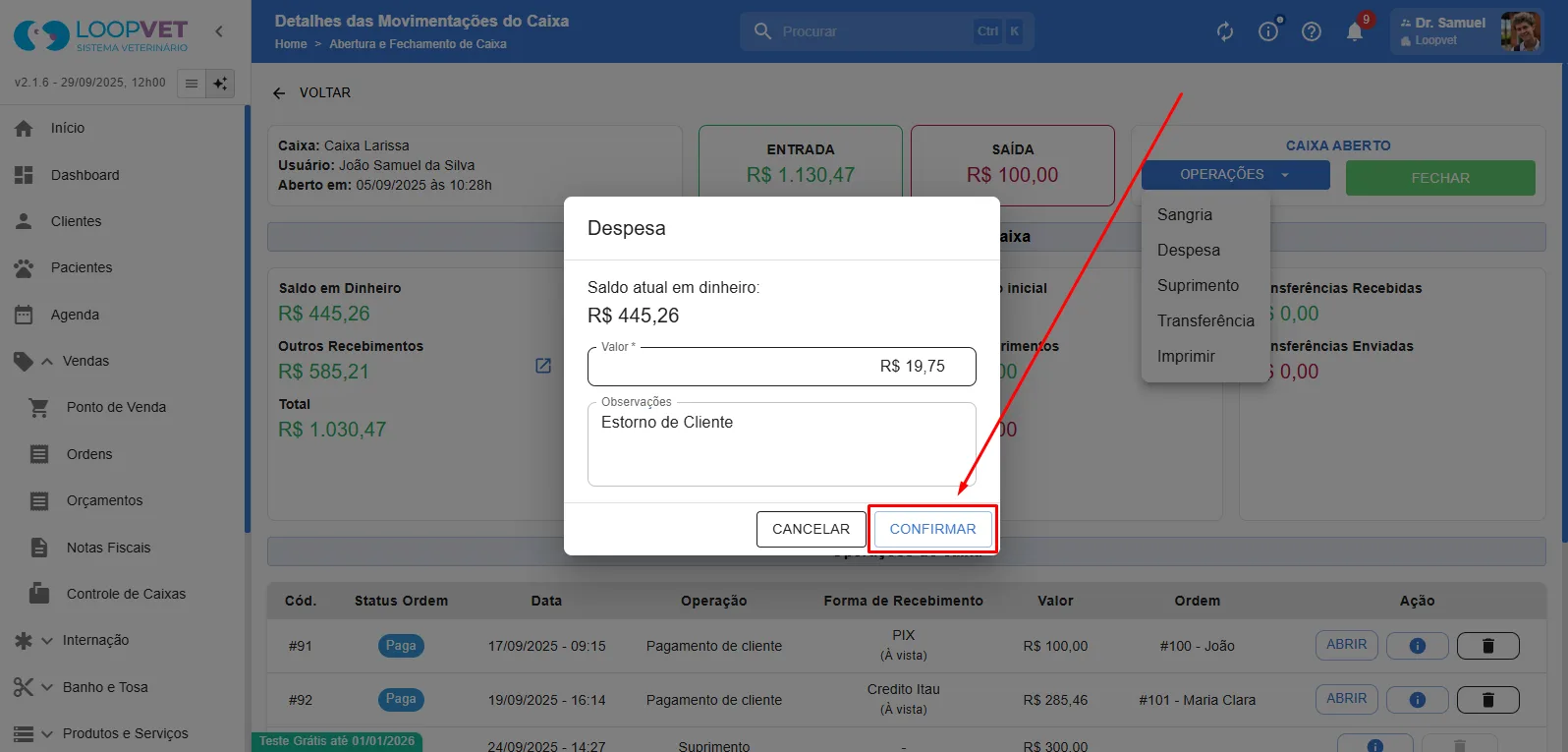Viewport: 1568px width, 752px height.
Task: Delete operation #91 with trash icon
Action: (1487, 646)
